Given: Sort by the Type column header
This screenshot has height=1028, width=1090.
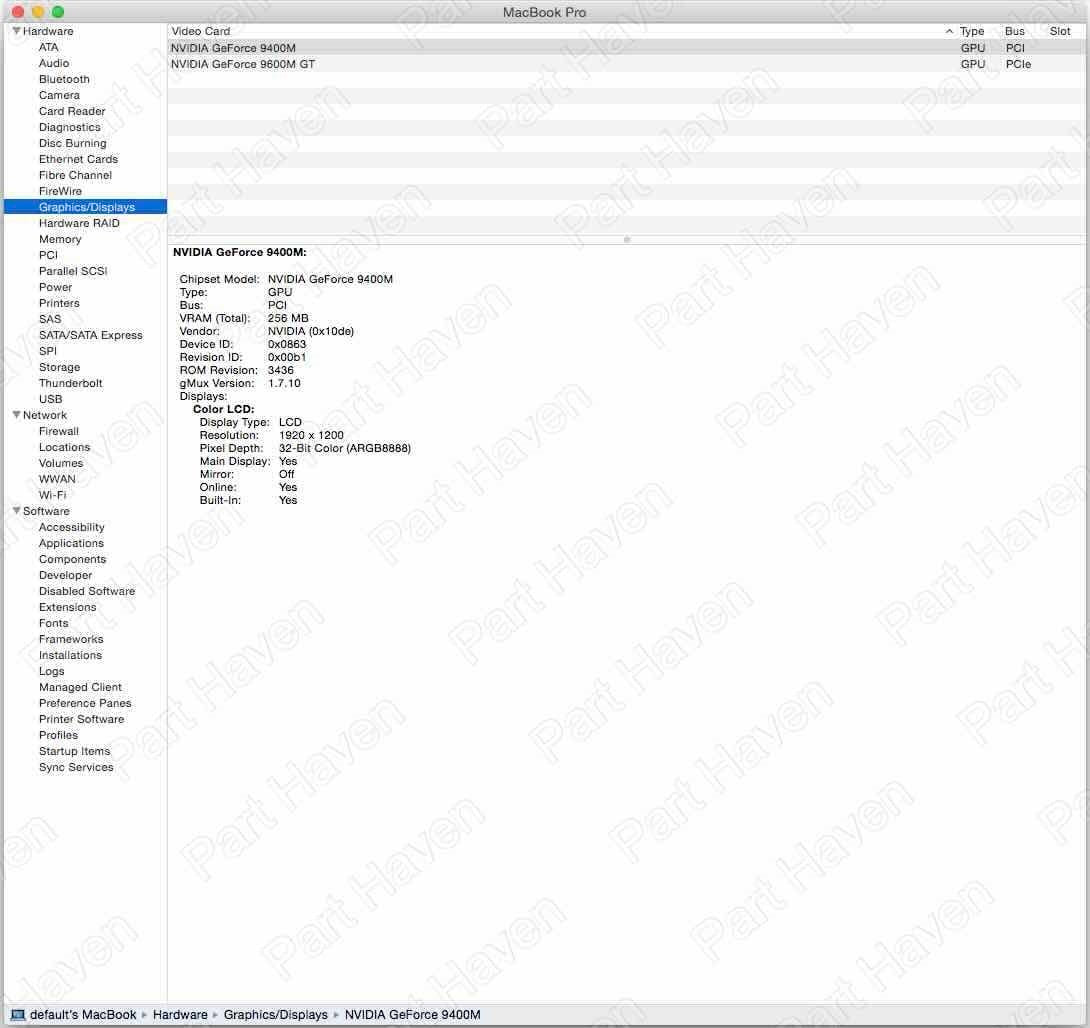Looking at the screenshot, I should (x=972, y=31).
